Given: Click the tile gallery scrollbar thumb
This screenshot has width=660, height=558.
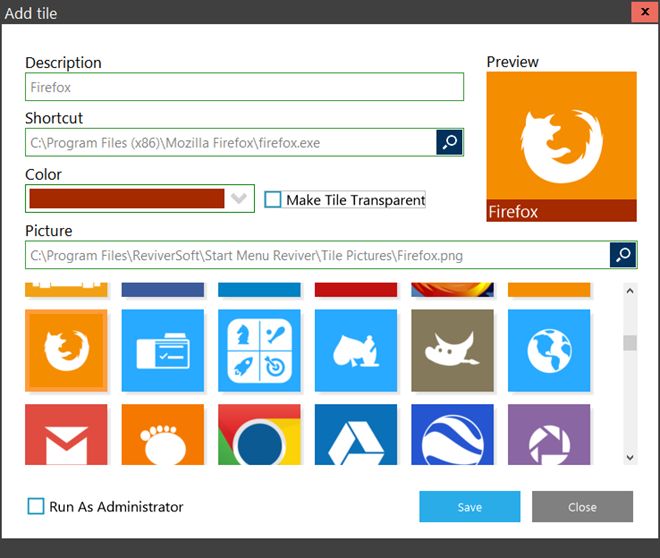Looking at the screenshot, I should pyautogui.click(x=630, y=343).
